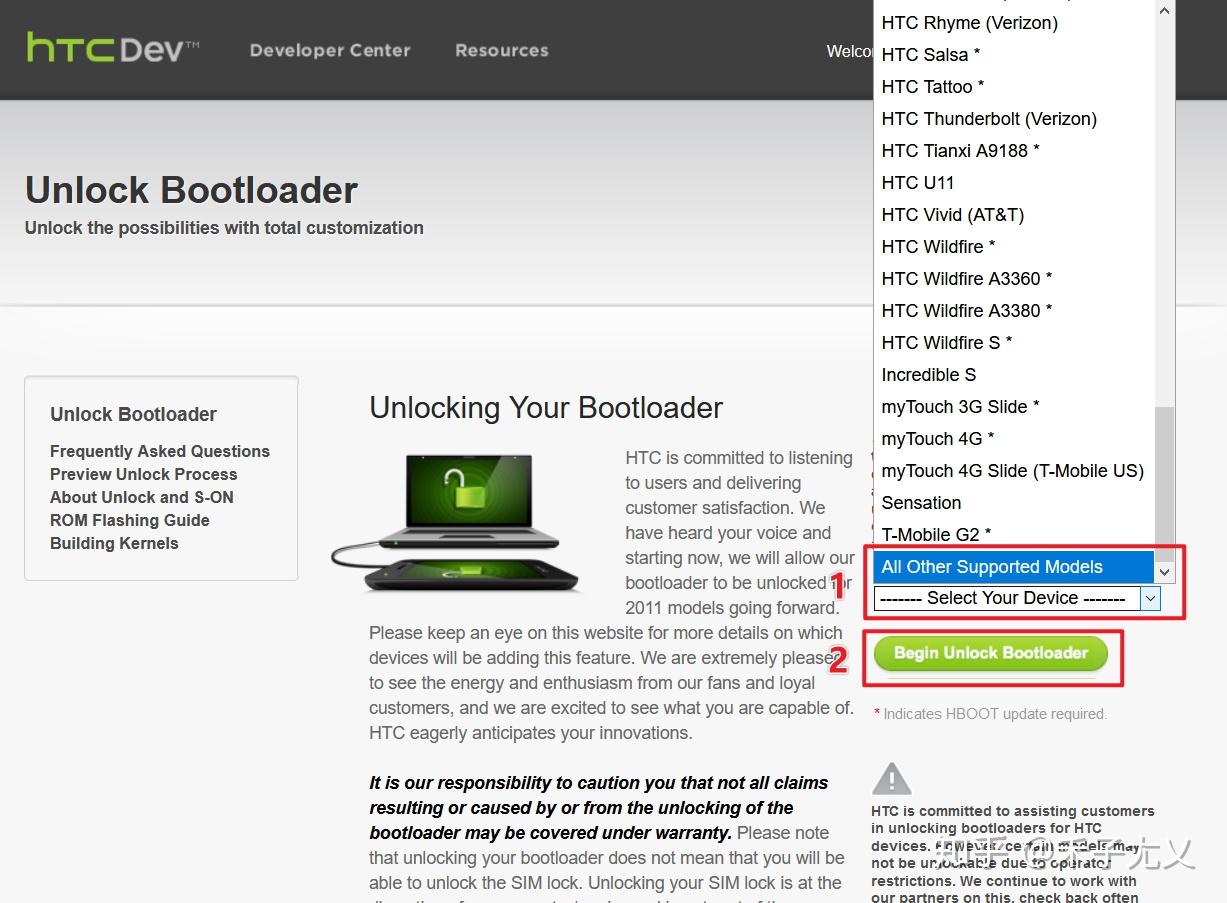This screenshot has width=1227, height=903.
Task: Select Incredible S from the device list
Action: (x=928, y=374)
